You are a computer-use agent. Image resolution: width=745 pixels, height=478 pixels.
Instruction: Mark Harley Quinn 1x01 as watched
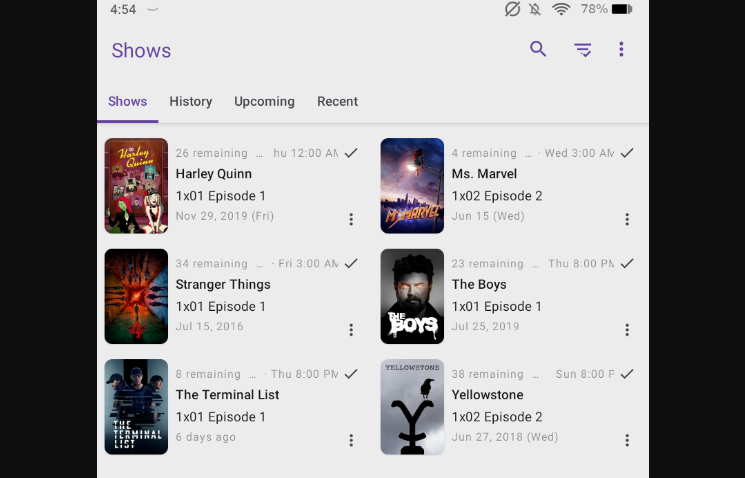[351, 153]
